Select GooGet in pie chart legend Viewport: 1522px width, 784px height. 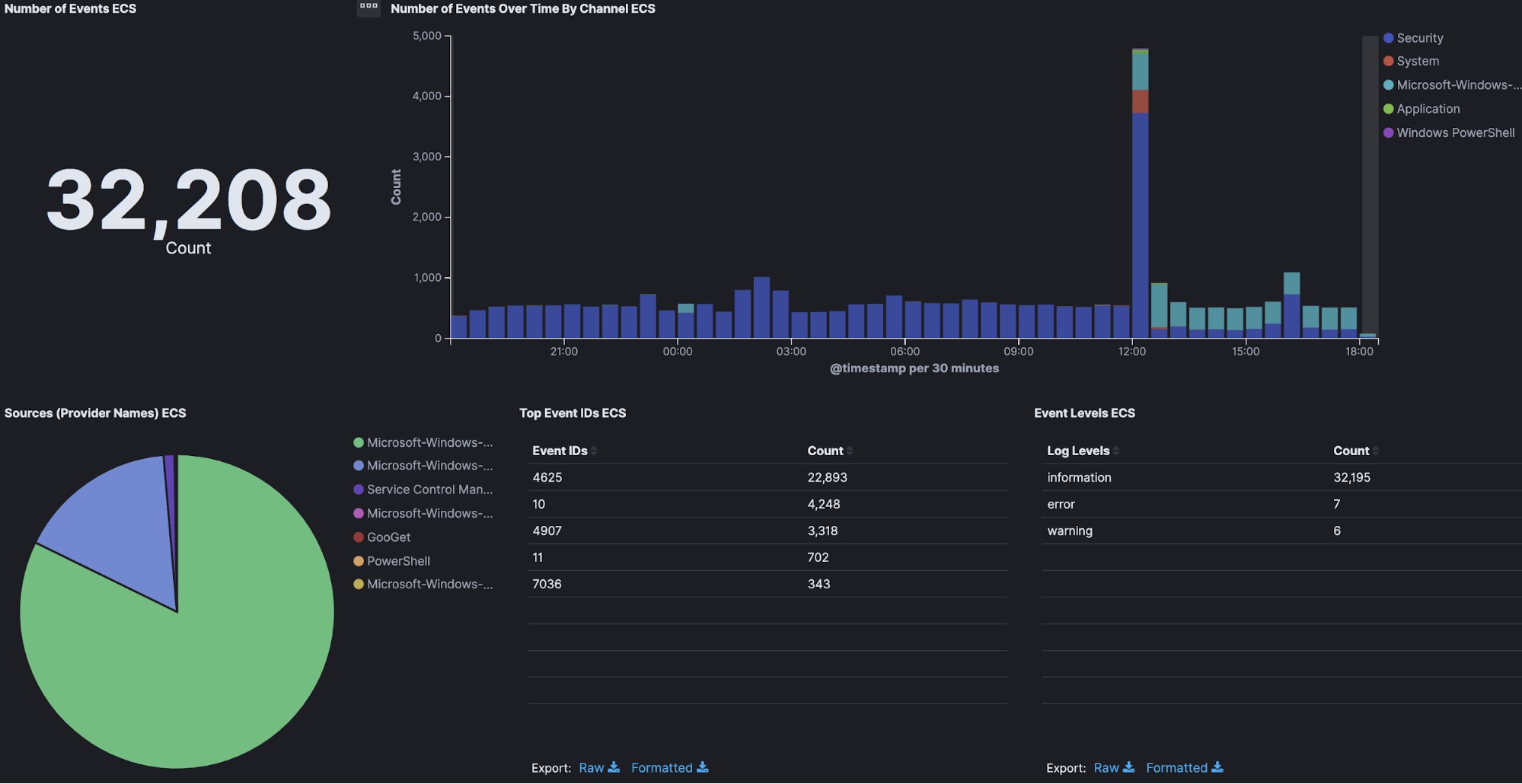coord(381,537)
